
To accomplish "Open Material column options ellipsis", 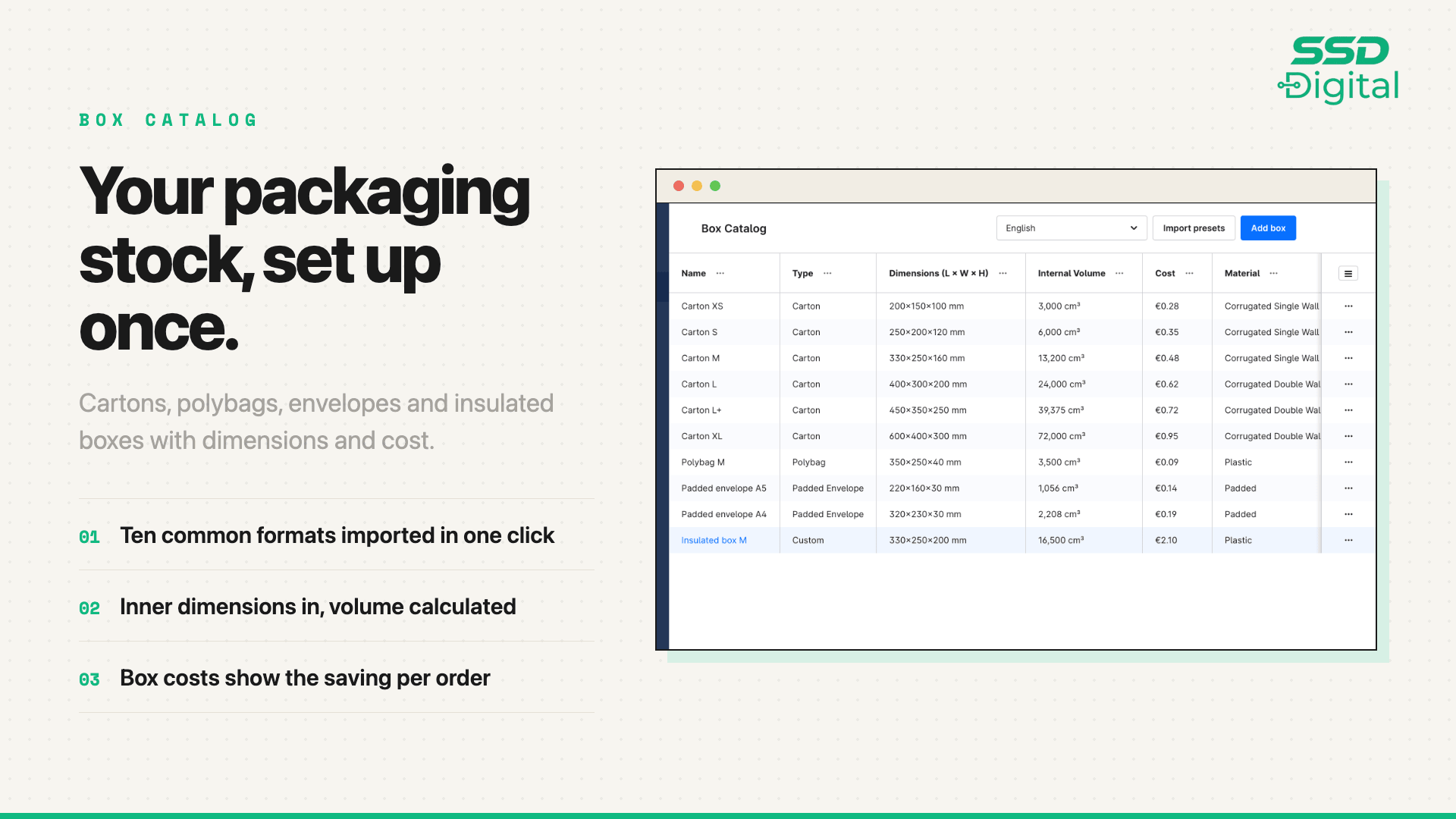I will [x=1274, y=273].
